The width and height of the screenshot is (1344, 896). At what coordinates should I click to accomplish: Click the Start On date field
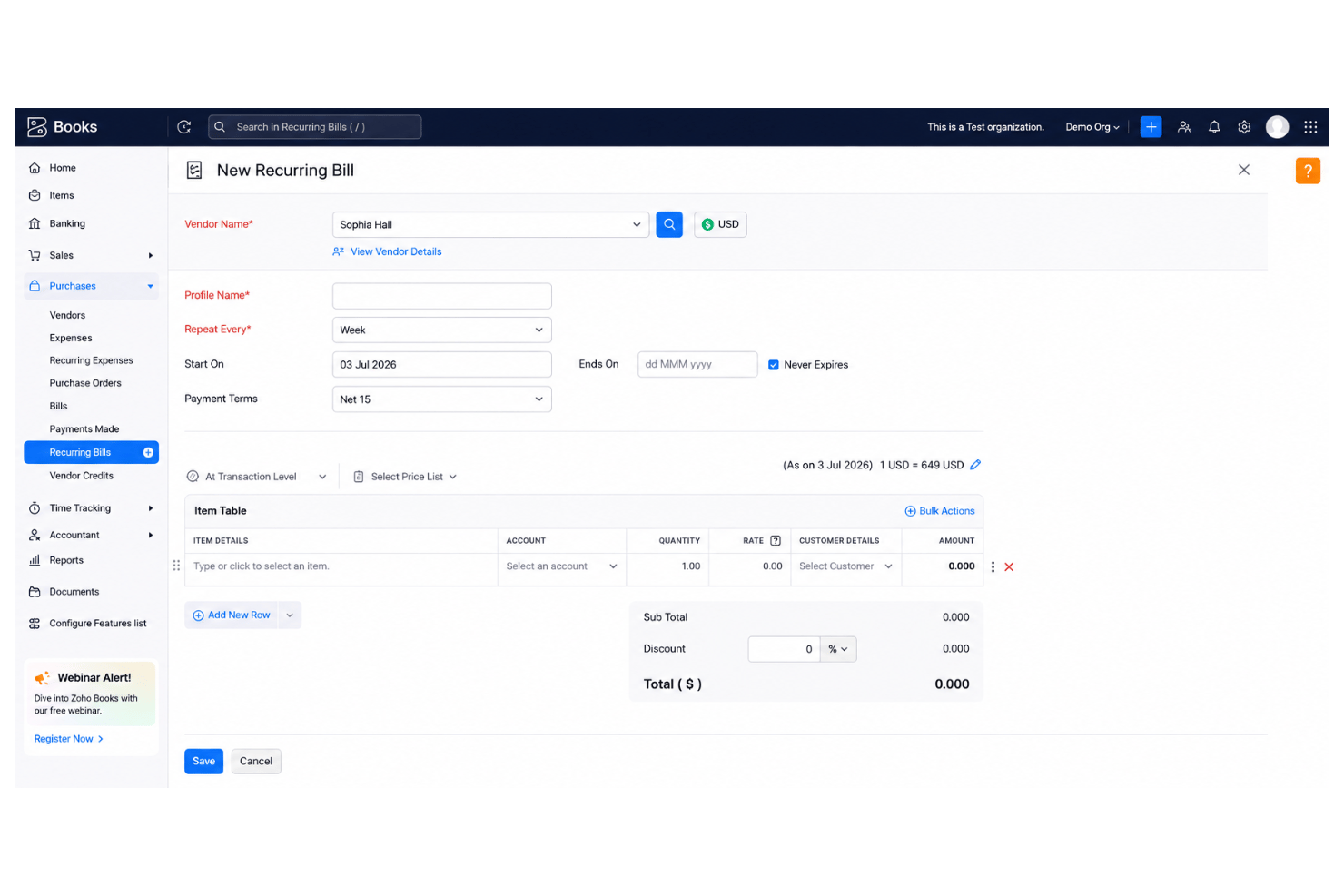click(x=441, y=365)
